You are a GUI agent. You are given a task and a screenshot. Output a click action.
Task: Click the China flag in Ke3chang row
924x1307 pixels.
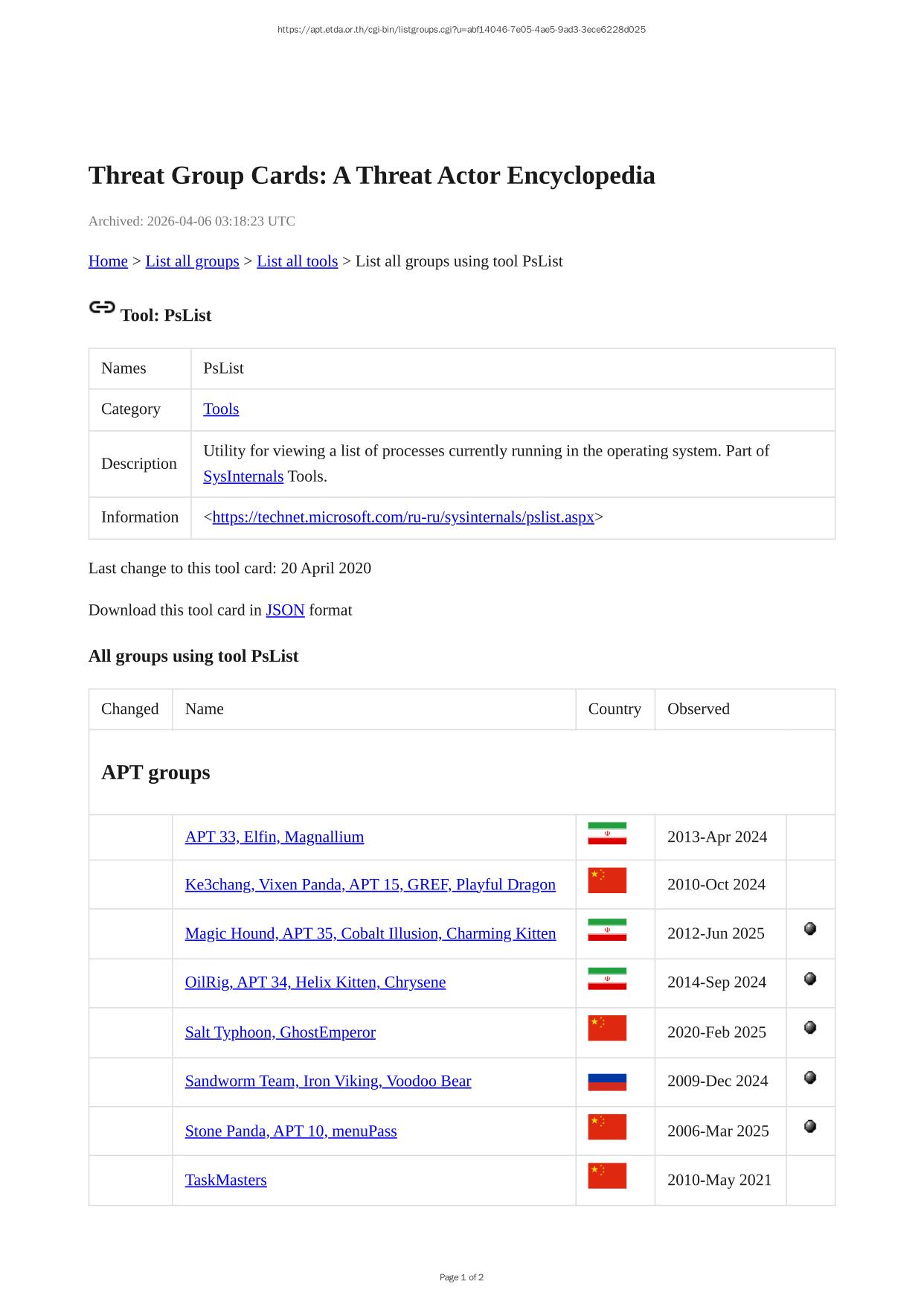pos(606,881)
